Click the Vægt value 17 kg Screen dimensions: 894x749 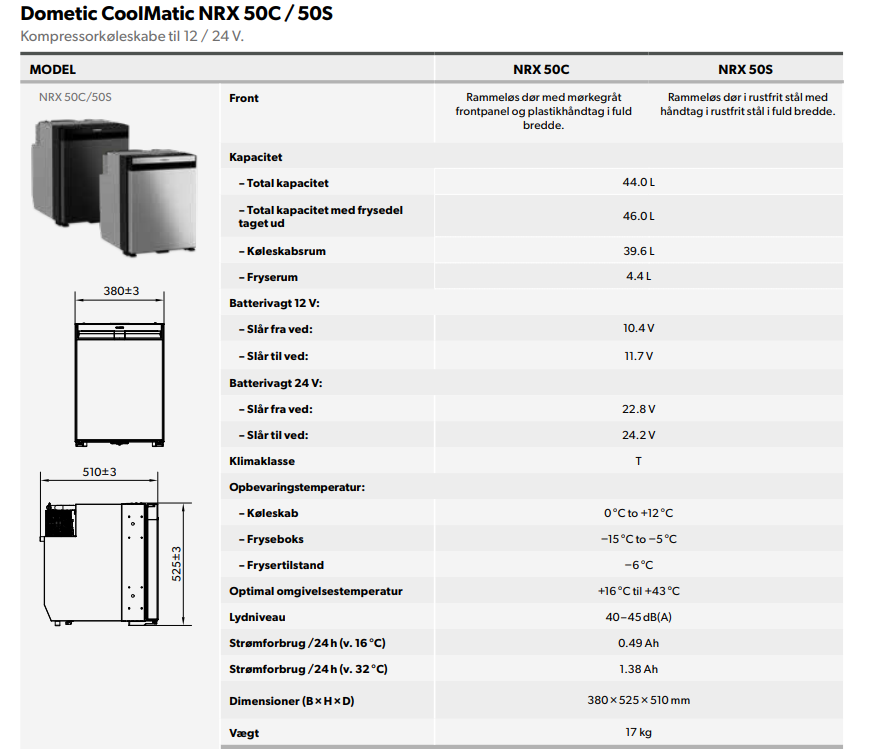[x=638, y=732]
